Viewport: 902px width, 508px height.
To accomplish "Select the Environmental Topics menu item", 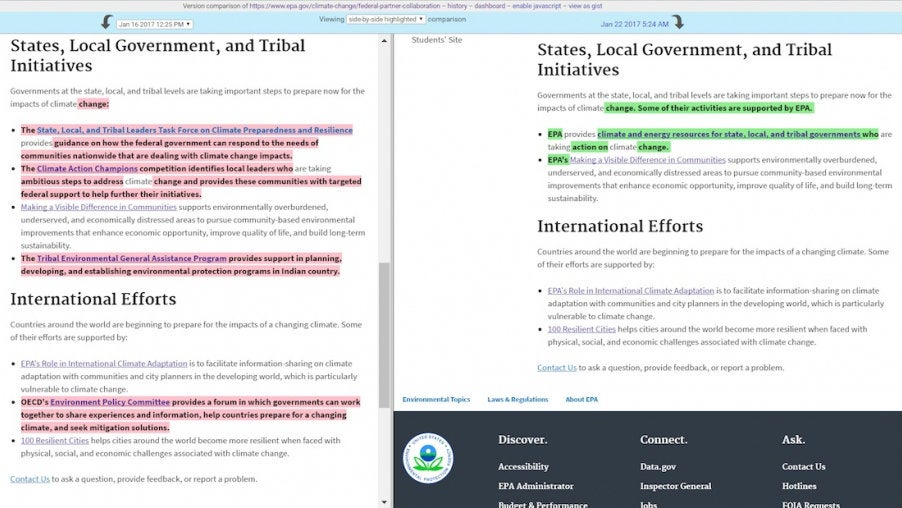I will (436, 399).
